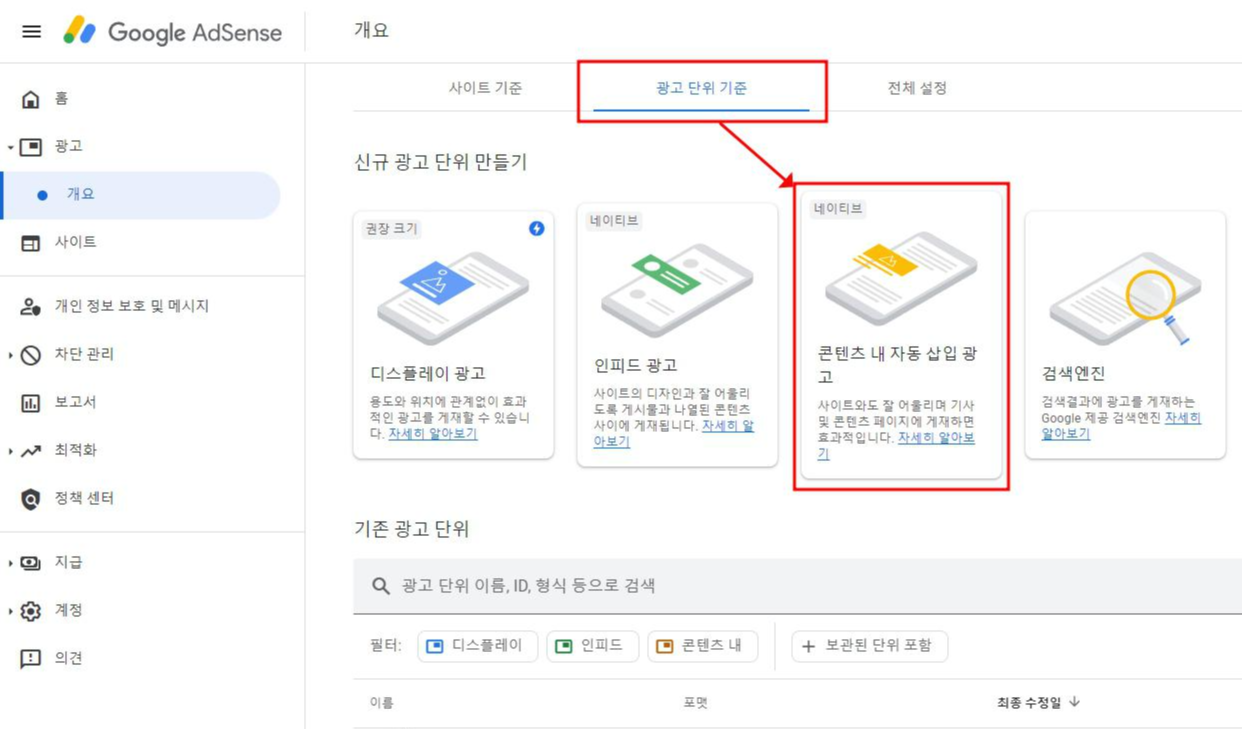Viewport: 1242px width, 729px height.
Task: Toggle the 디스플레이 filter chip
Action: coord(477,646)
